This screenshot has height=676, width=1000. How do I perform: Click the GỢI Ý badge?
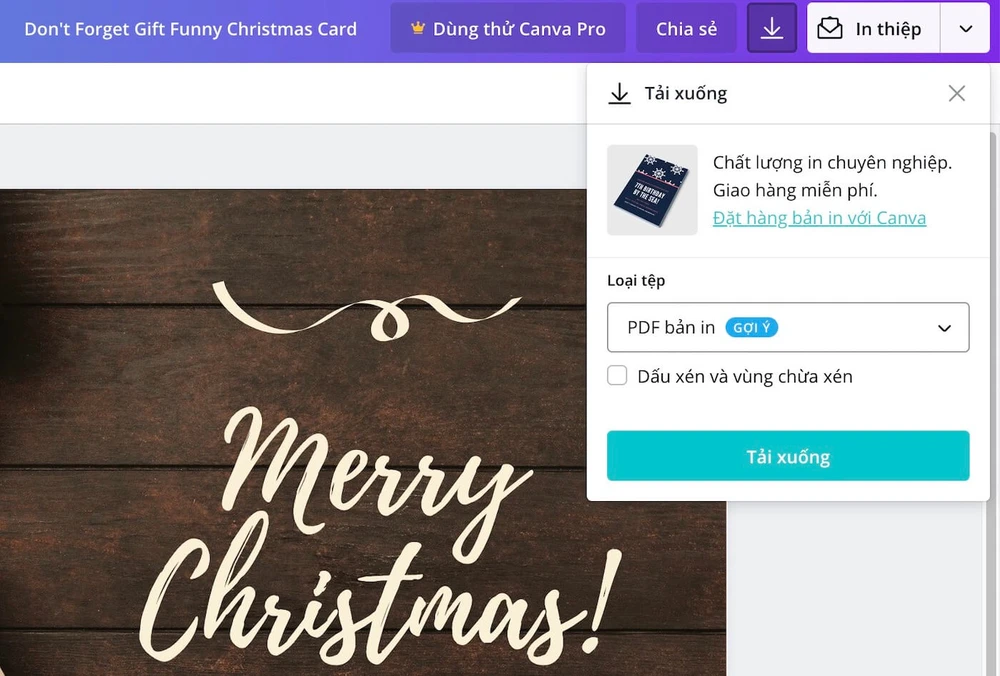pos(752,327)
